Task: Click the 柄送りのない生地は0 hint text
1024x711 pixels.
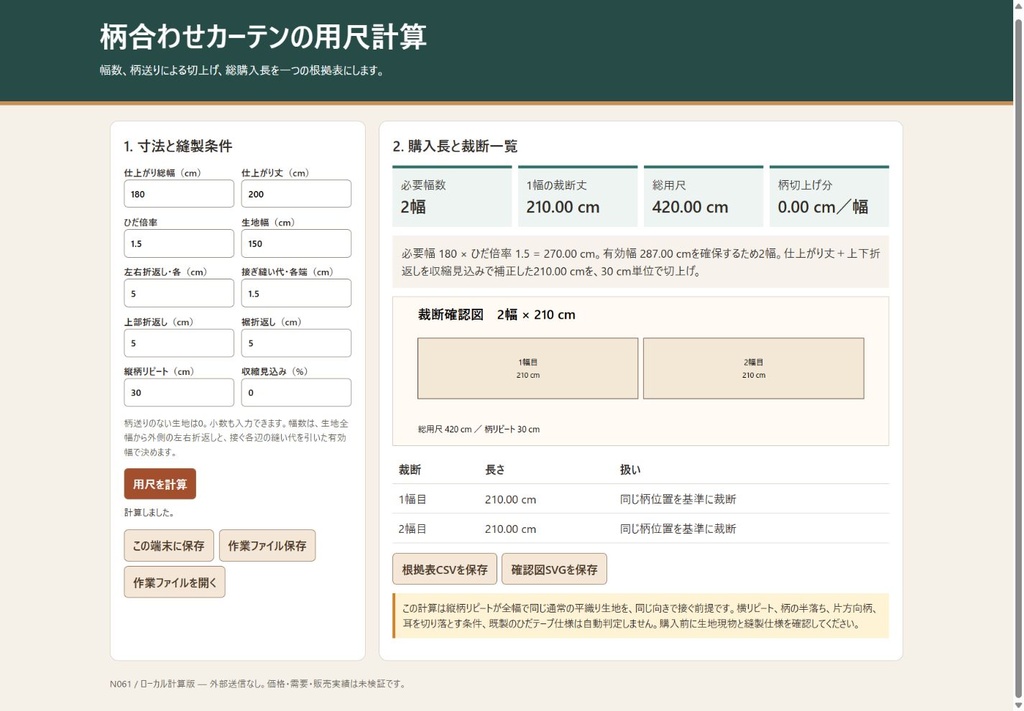Action: tap(238, 437)
